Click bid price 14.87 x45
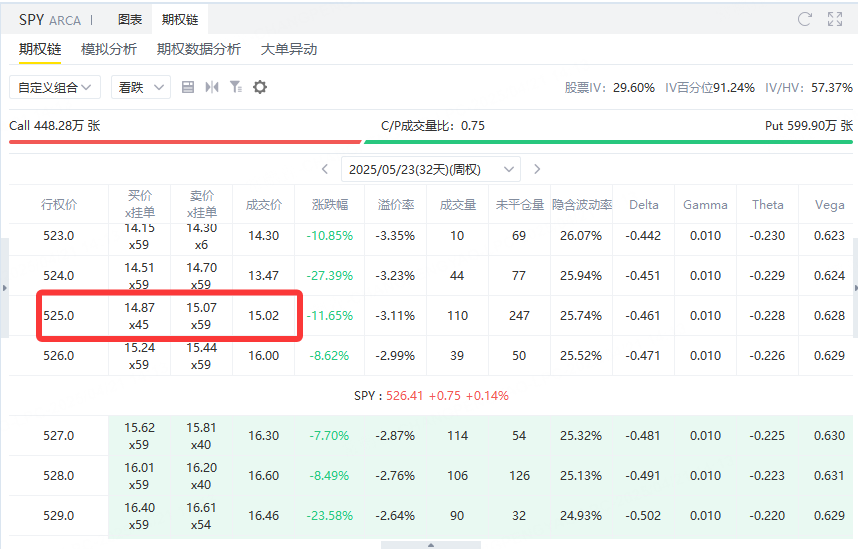The width and height of the screenshot is (858, 549). tap(139, 316)
